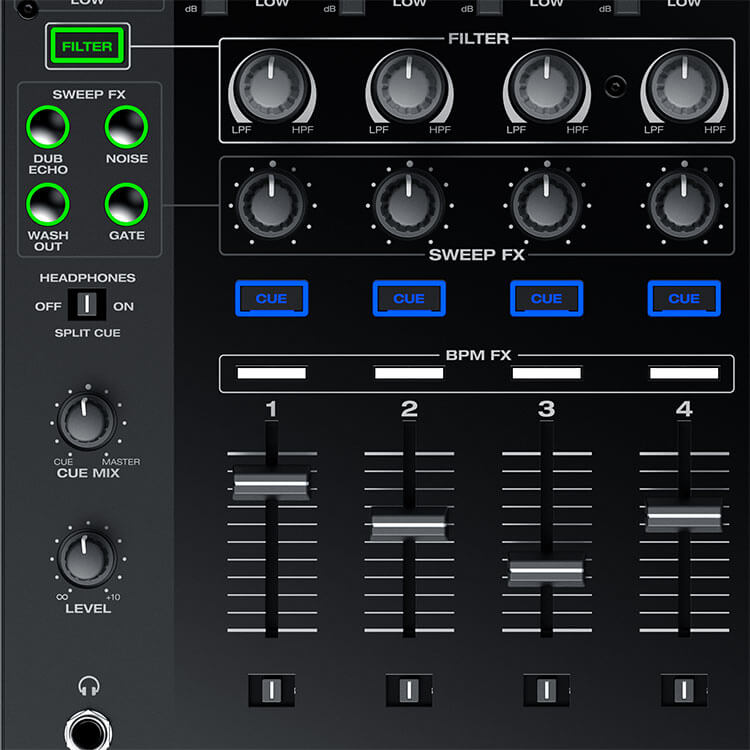750x750 pixels.
Task: Select the Noise sweep effect
Action: click(x=126, y=127)
